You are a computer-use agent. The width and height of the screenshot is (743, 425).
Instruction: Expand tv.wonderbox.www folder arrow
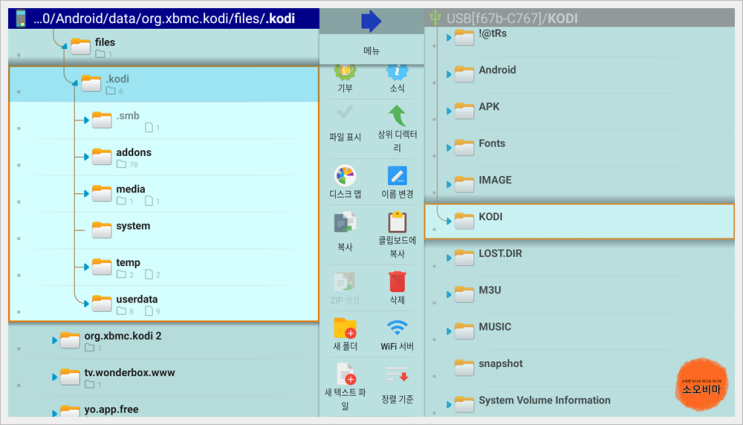click(54, 377)
